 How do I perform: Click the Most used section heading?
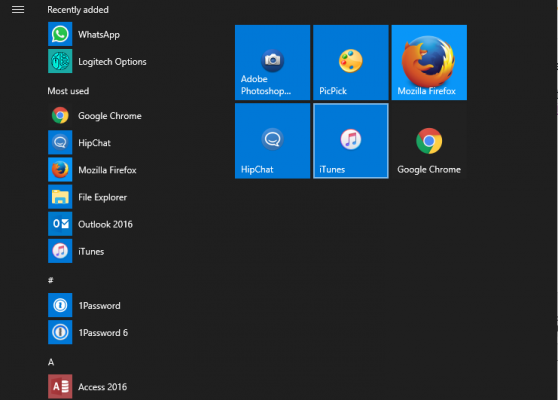coord(68,91)
